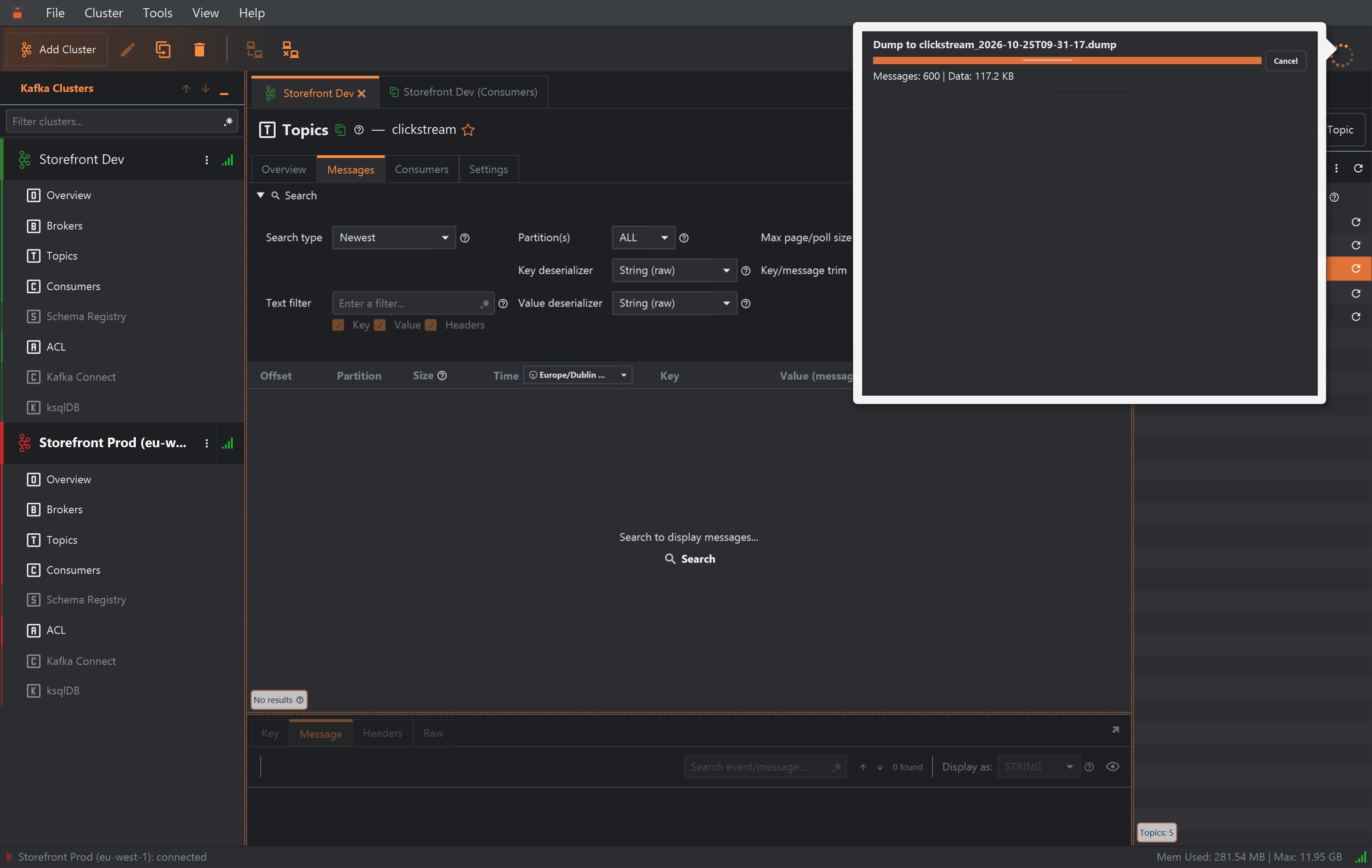Toggle the eye preview icon in message panel
Screen dimensions: 1372x868
tap(1112, 766)
